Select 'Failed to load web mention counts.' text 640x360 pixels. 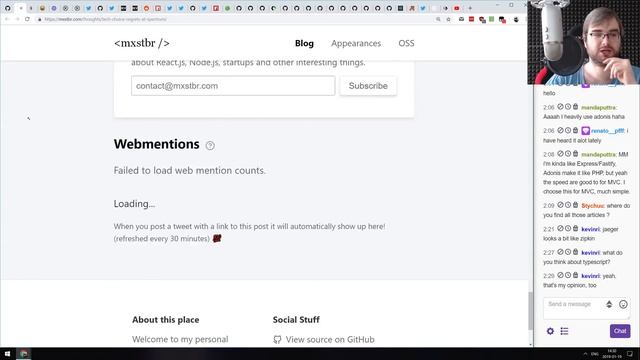(189, 170)
